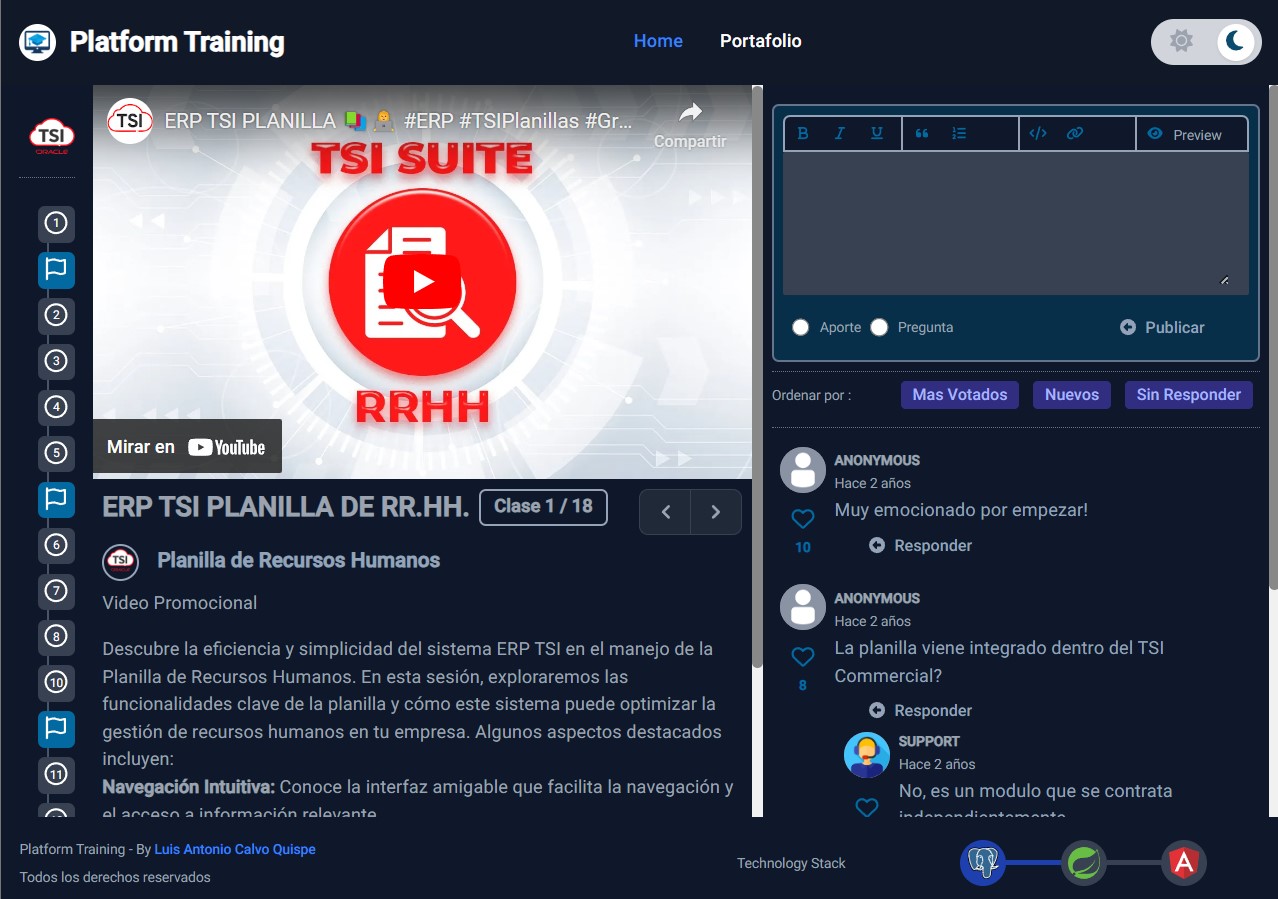This screenshot has height=899, width=1278.
Task: Apply italic formatting in editor
Action: click(840, 134)
